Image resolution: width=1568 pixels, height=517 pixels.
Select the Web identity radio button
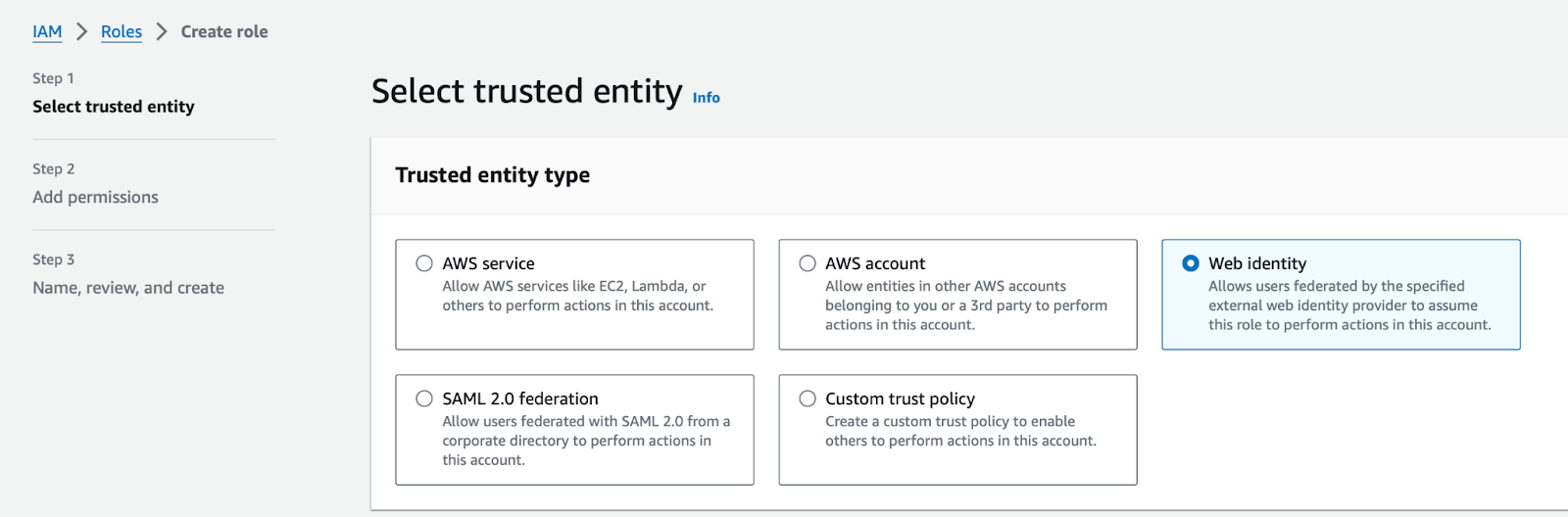coord(1191,263)
